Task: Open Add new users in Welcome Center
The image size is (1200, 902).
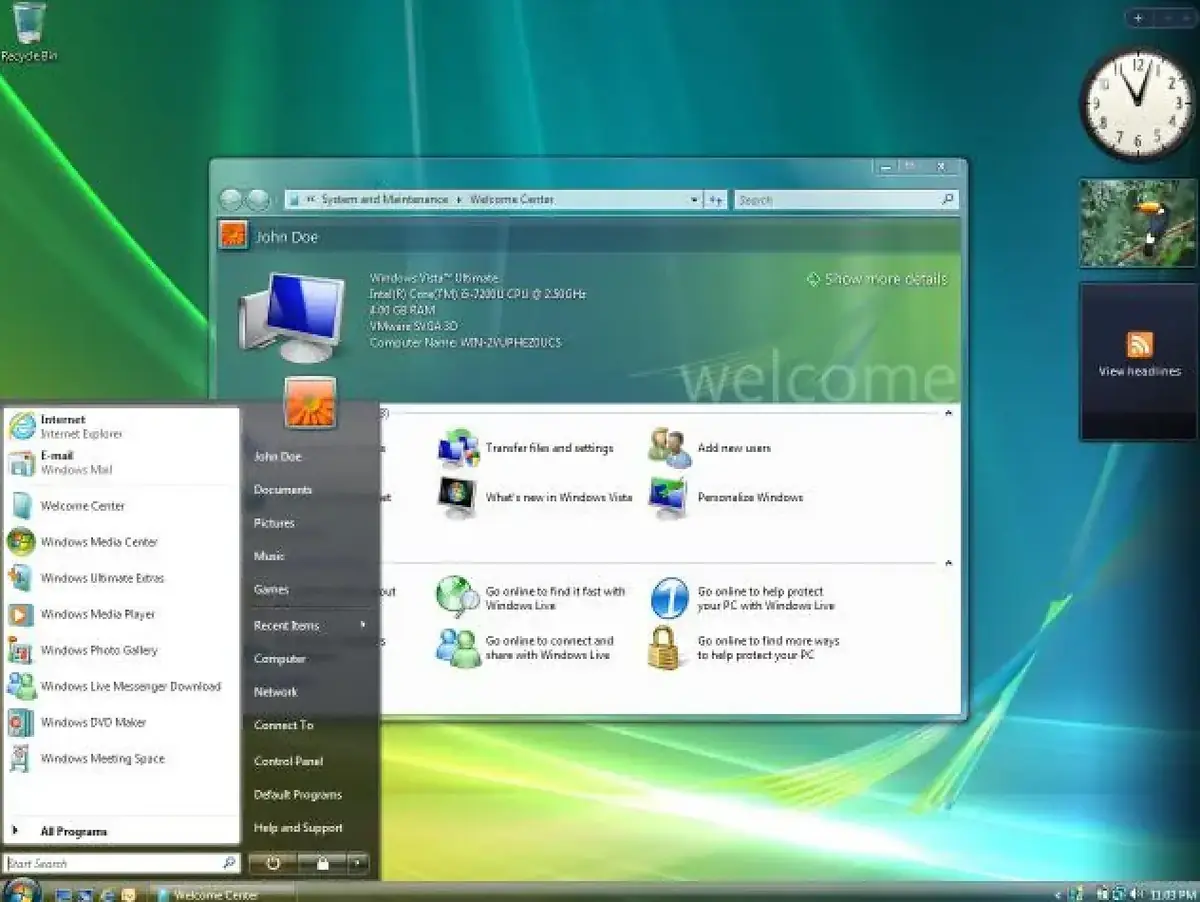Action: coord(733,448)
